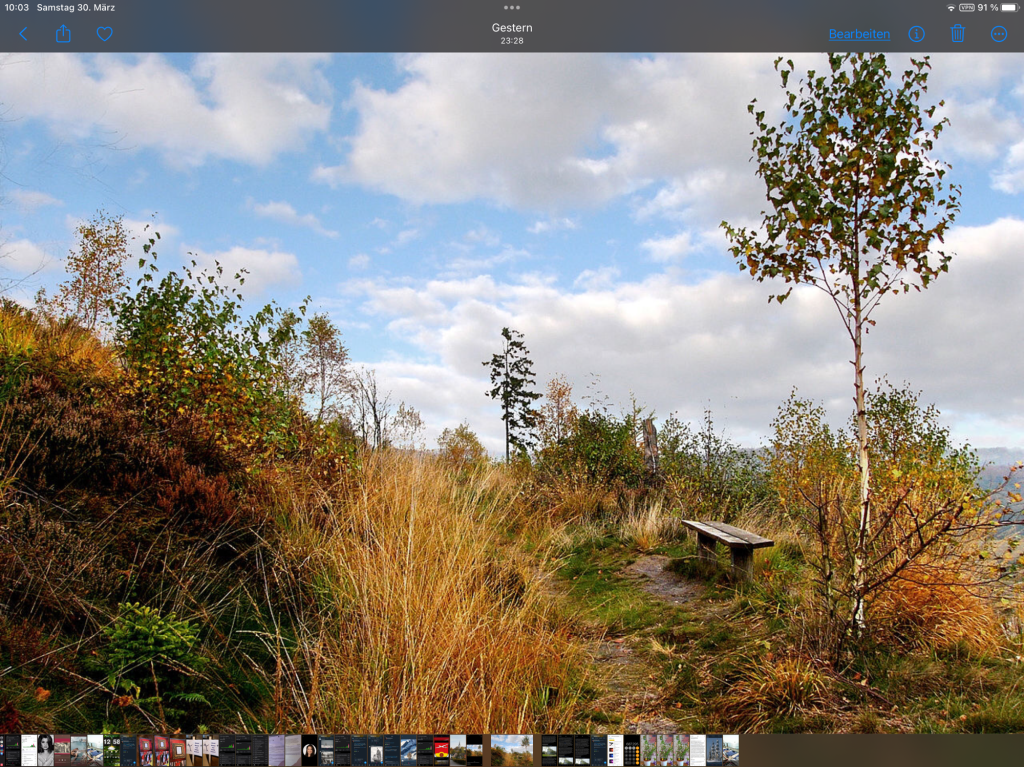Select the black-and-white woman portrait thumbnail

point(45,750)
